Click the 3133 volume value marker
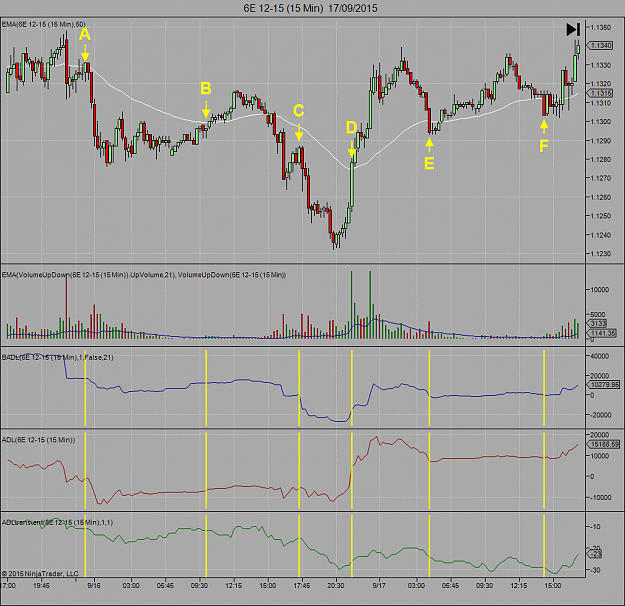The image size is (625, 606). pyautogui.click(x=598, y=323)
